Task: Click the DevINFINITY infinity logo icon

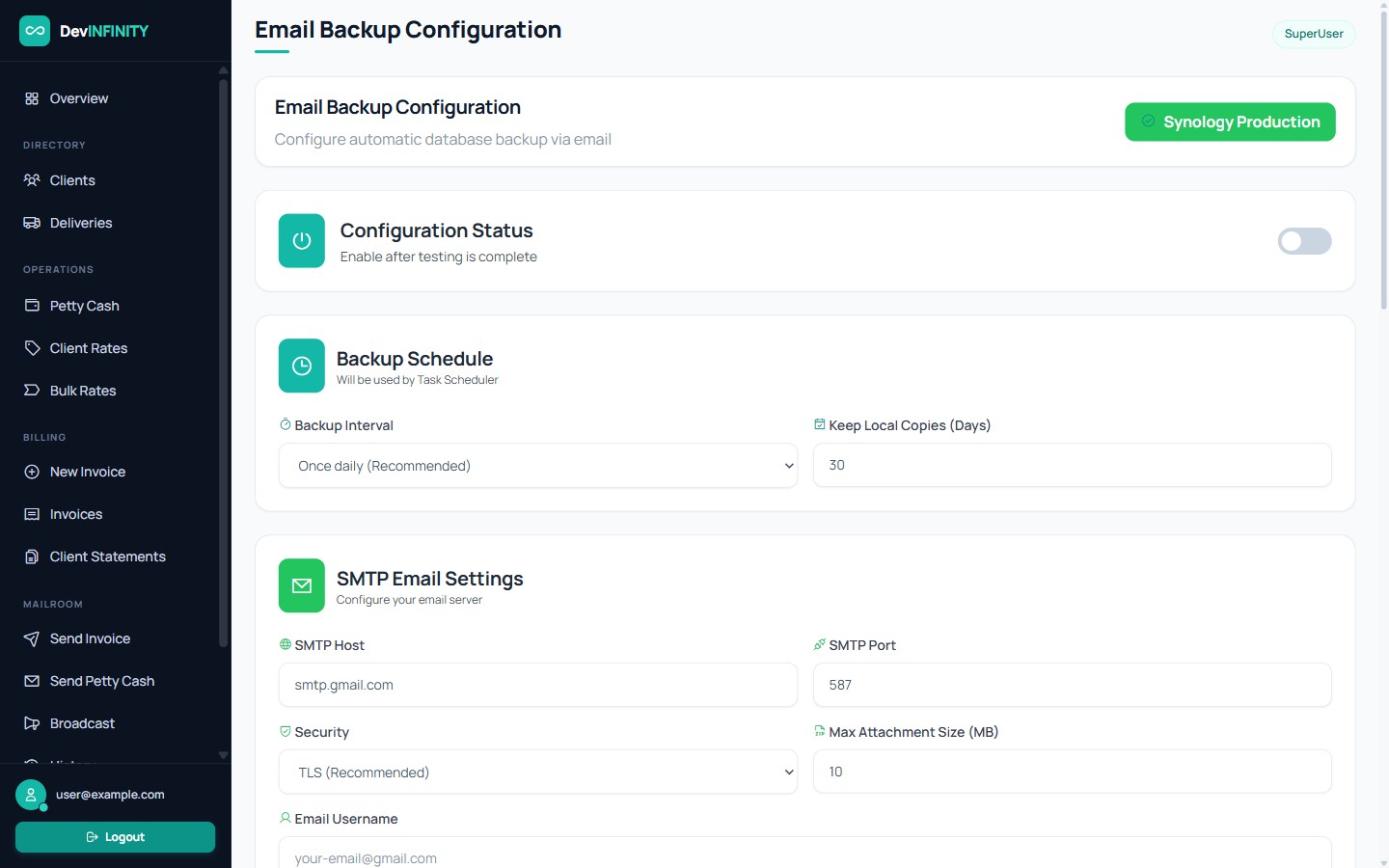Action: (x=35, y=31)
